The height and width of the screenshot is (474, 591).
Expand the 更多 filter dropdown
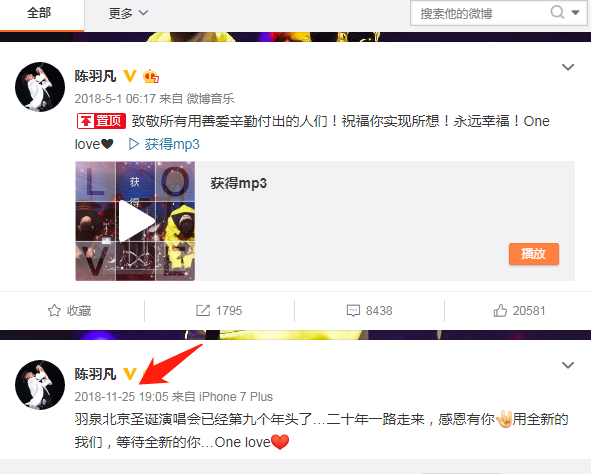(128, 14)
